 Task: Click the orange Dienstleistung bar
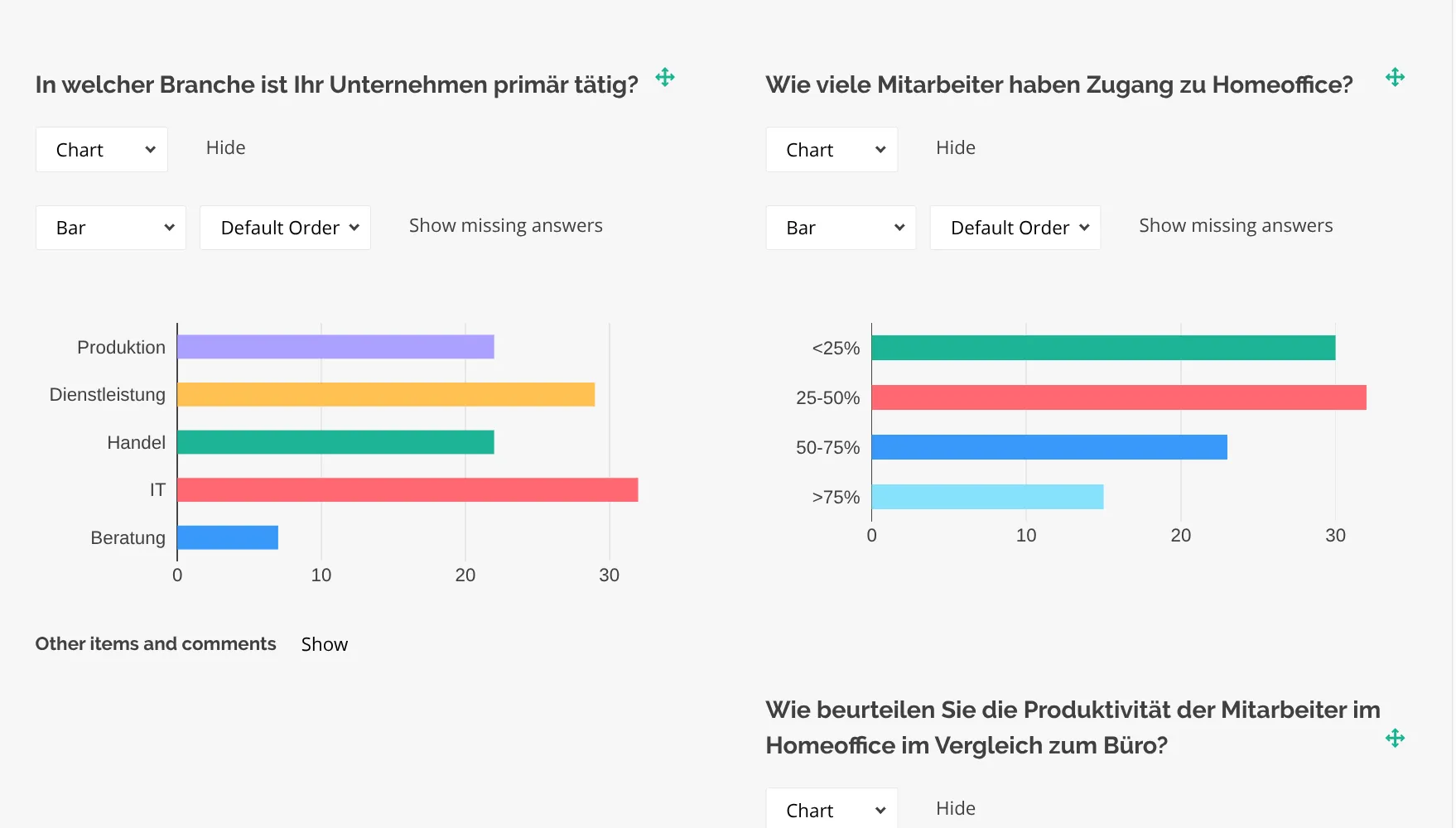click(x=386, y=395)
